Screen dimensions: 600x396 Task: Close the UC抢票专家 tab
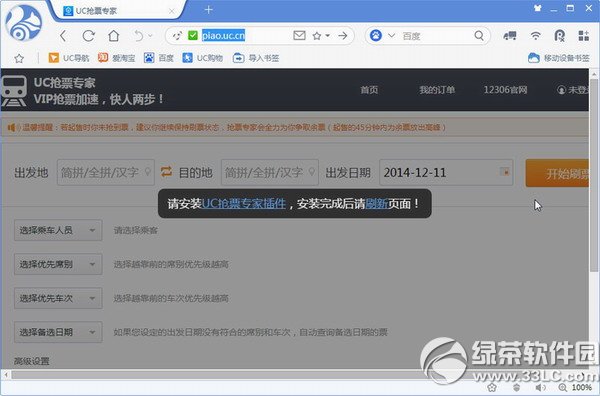[x=172, y=11]
